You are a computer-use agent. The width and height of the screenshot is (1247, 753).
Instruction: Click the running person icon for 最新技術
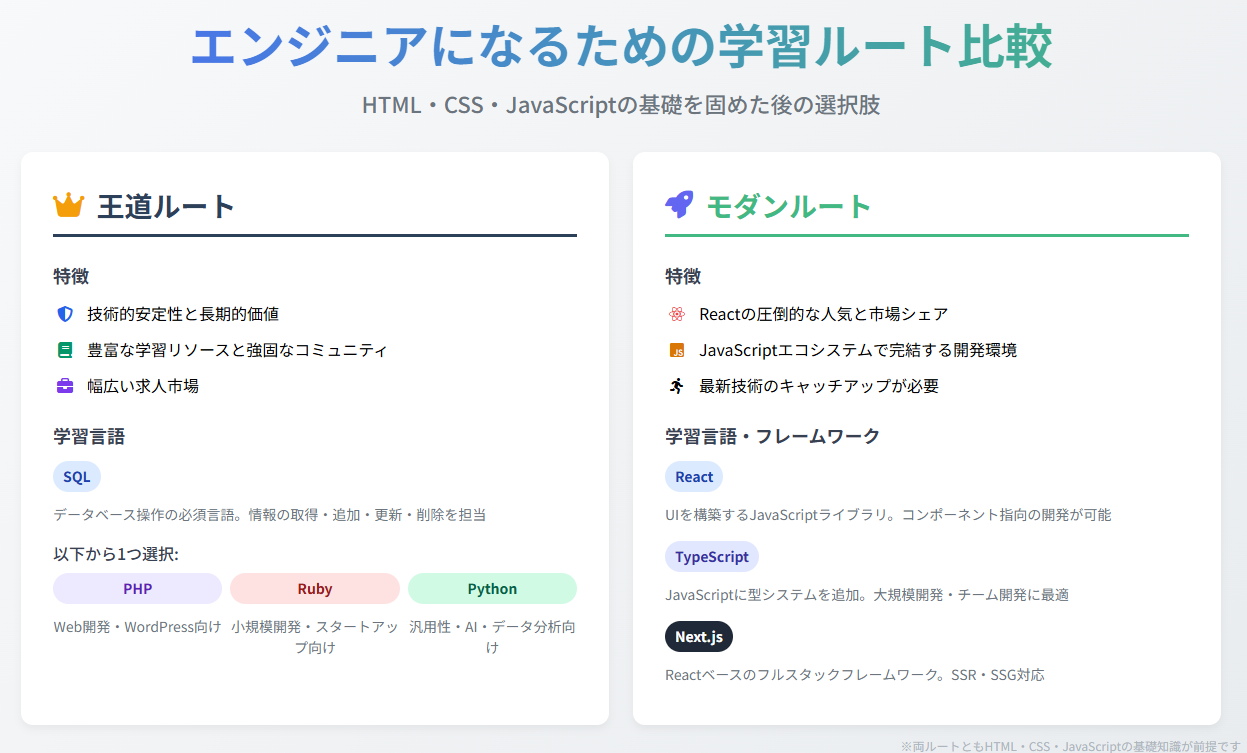click(677, 386)
